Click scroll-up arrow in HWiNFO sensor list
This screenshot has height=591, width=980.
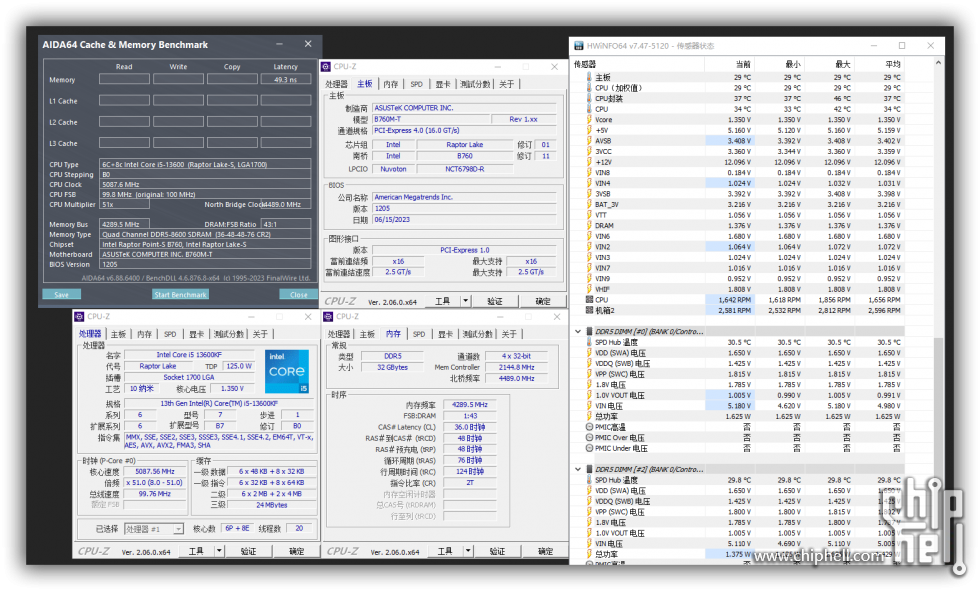(938, 64)
